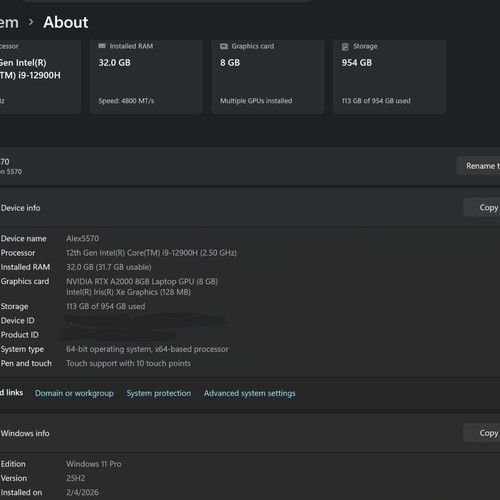Select the '113 GB of 954 GB used' value in Device info
The width and height of the screenshot is (500, 500).
tap(105, 306)
